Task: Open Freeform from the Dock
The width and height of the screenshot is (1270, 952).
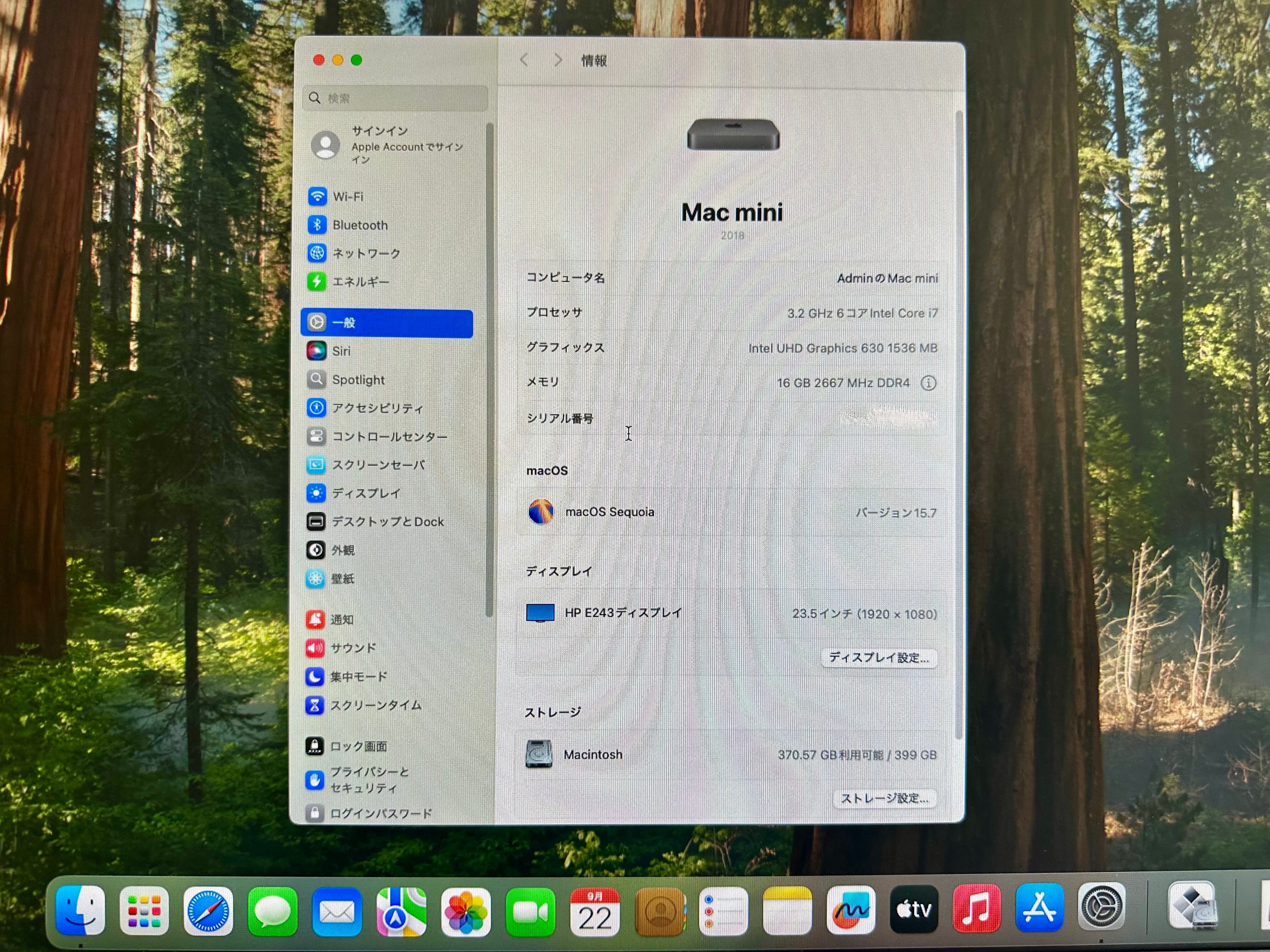Action: coord(850,910)
